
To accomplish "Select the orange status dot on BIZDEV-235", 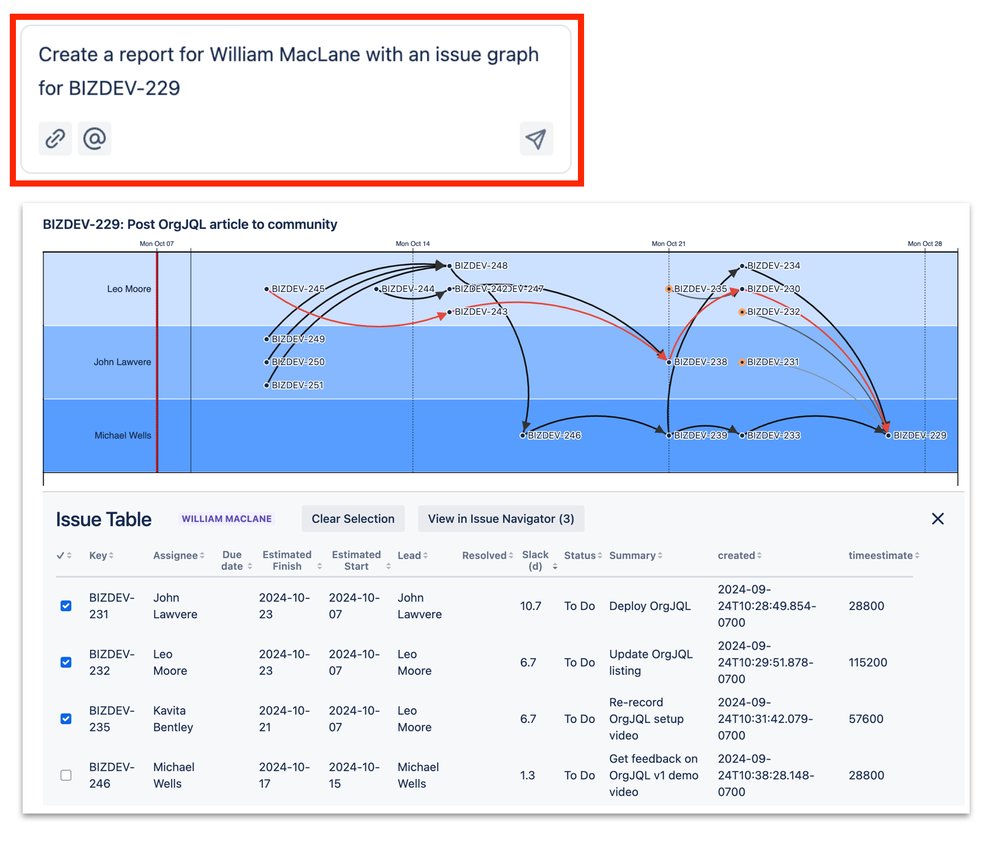I will coord(670,288).
